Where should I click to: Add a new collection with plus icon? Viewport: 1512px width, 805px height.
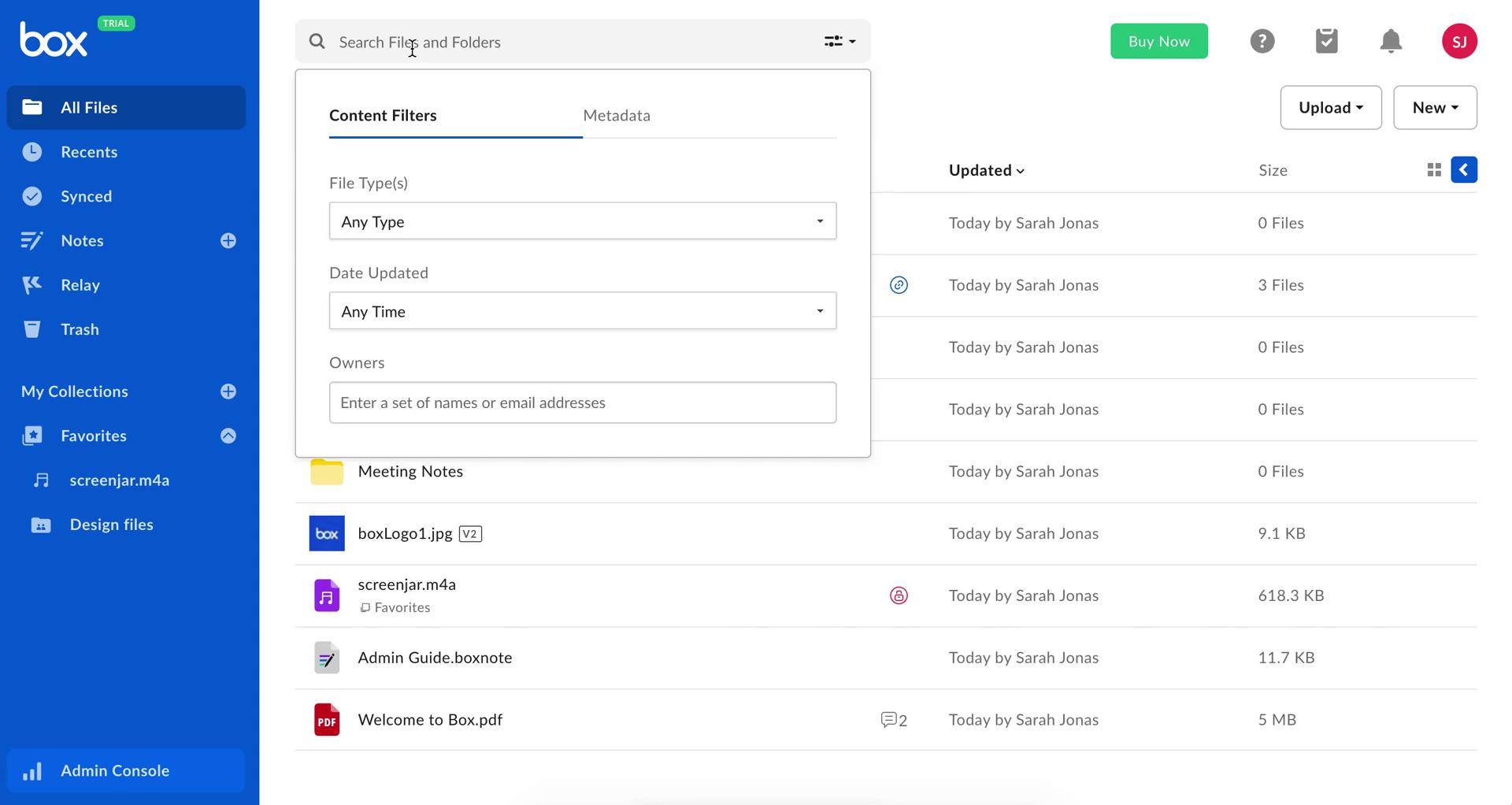tap(228, 391)
